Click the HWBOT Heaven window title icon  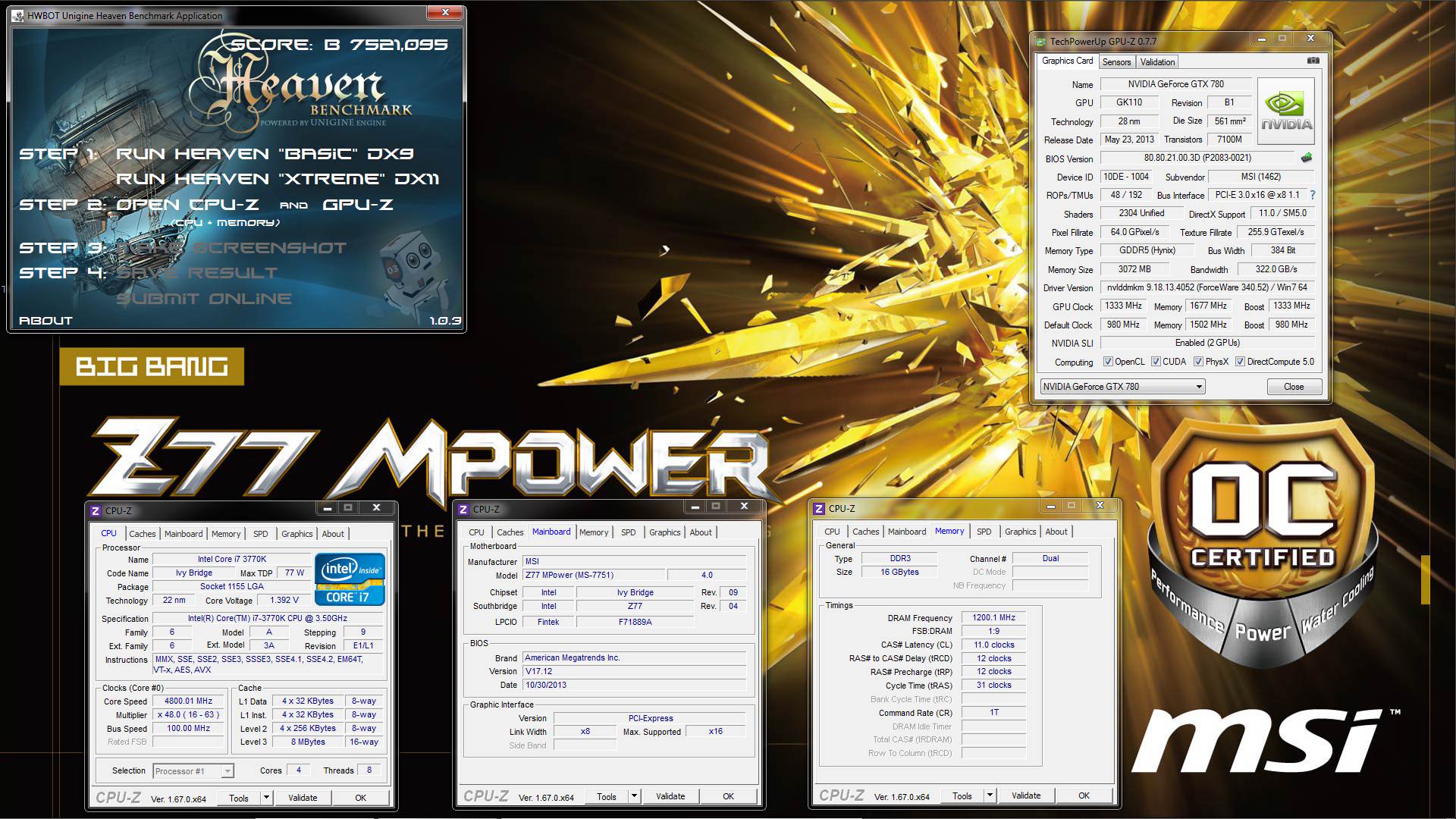click(x=18, y=15)
